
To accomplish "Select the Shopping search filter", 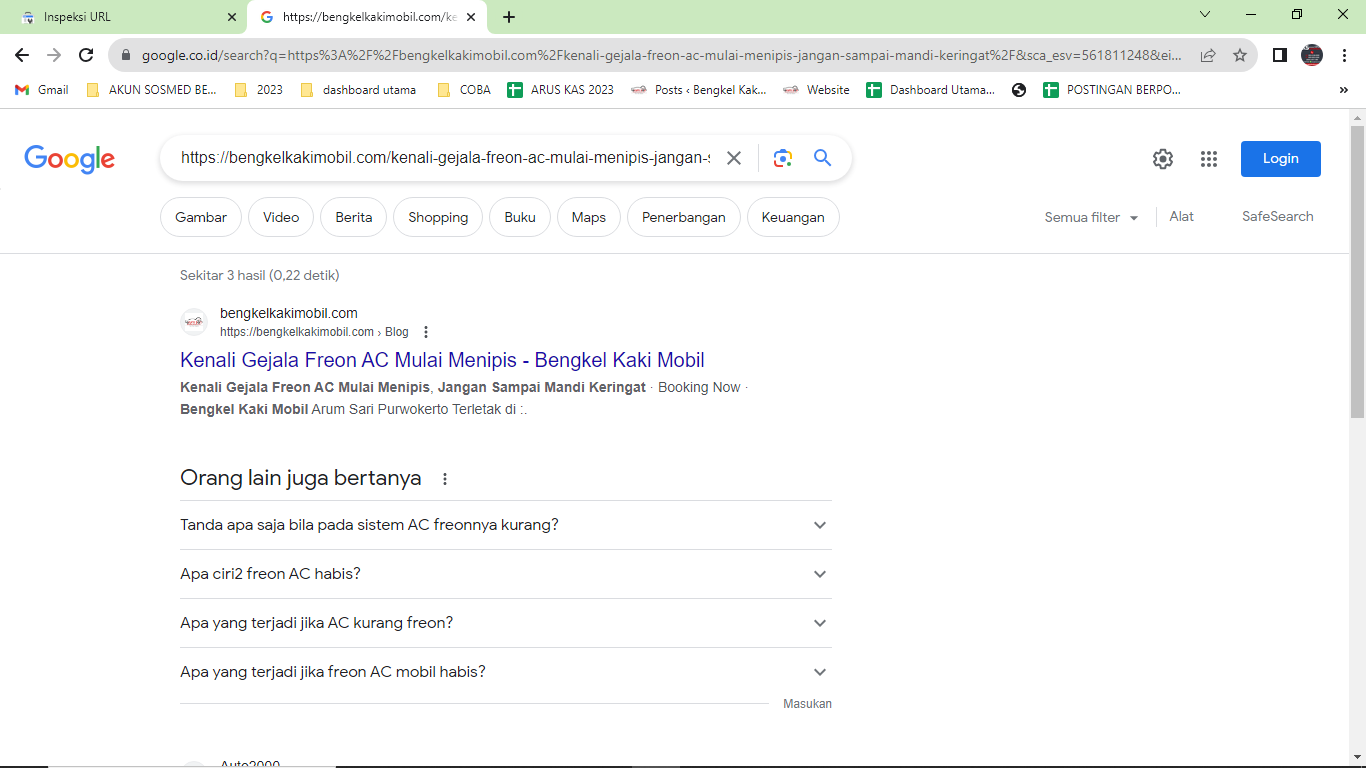I will pyautogui.click(x=438, y=217).
